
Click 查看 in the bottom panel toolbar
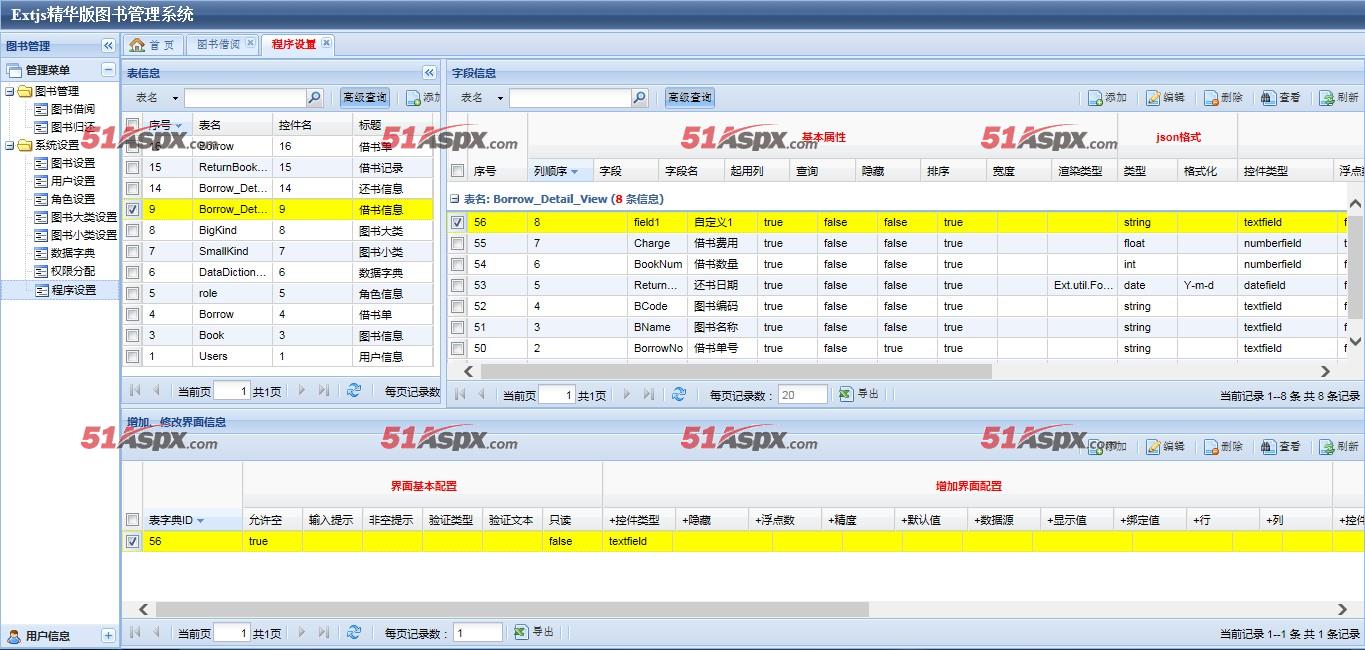point(1281,447)
